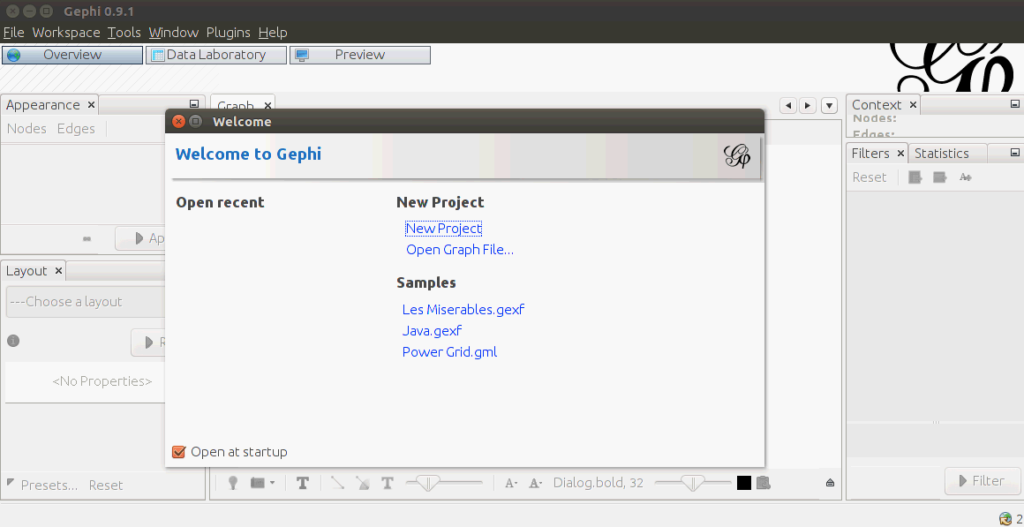Close the Filters tab
This screenshot has width=1024, height=527.
[x=900, y=153]
